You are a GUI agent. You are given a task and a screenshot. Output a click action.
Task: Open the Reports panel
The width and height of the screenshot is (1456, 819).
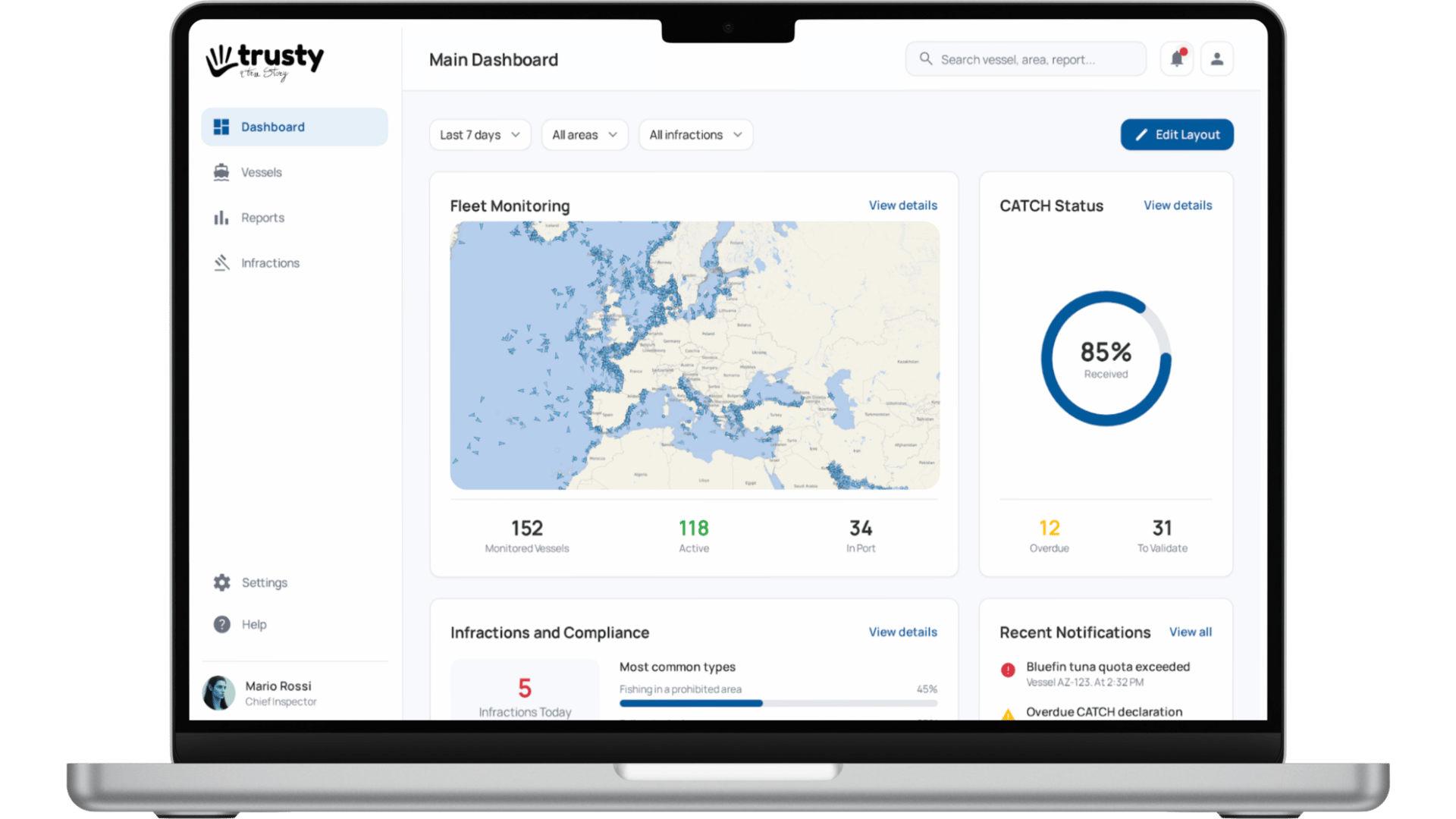pyautogui.click(x=262, y=218)
